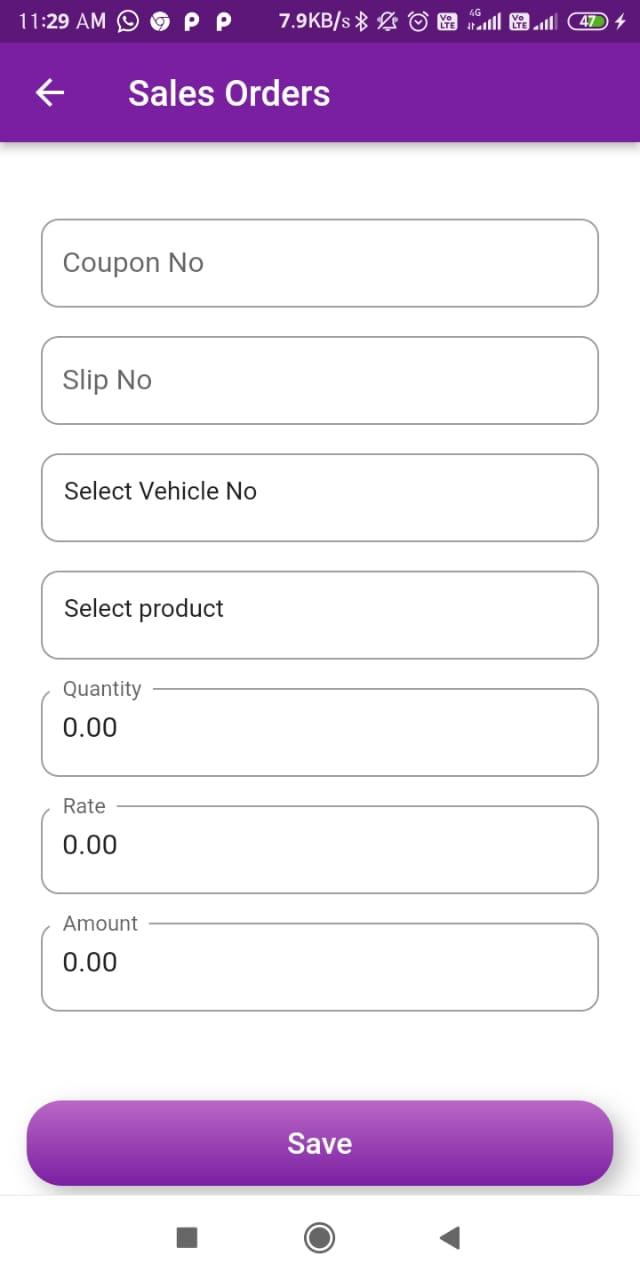Click the Rate input field
Viewport: 640px width, 1280px height.
click(x=320, y=849)
